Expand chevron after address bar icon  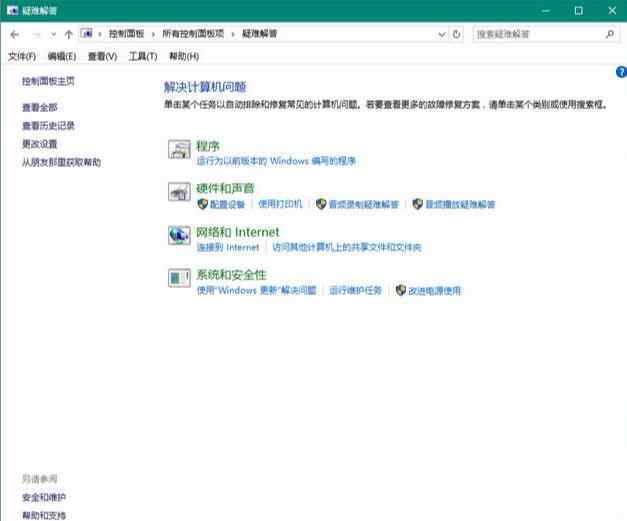[100, 34]
